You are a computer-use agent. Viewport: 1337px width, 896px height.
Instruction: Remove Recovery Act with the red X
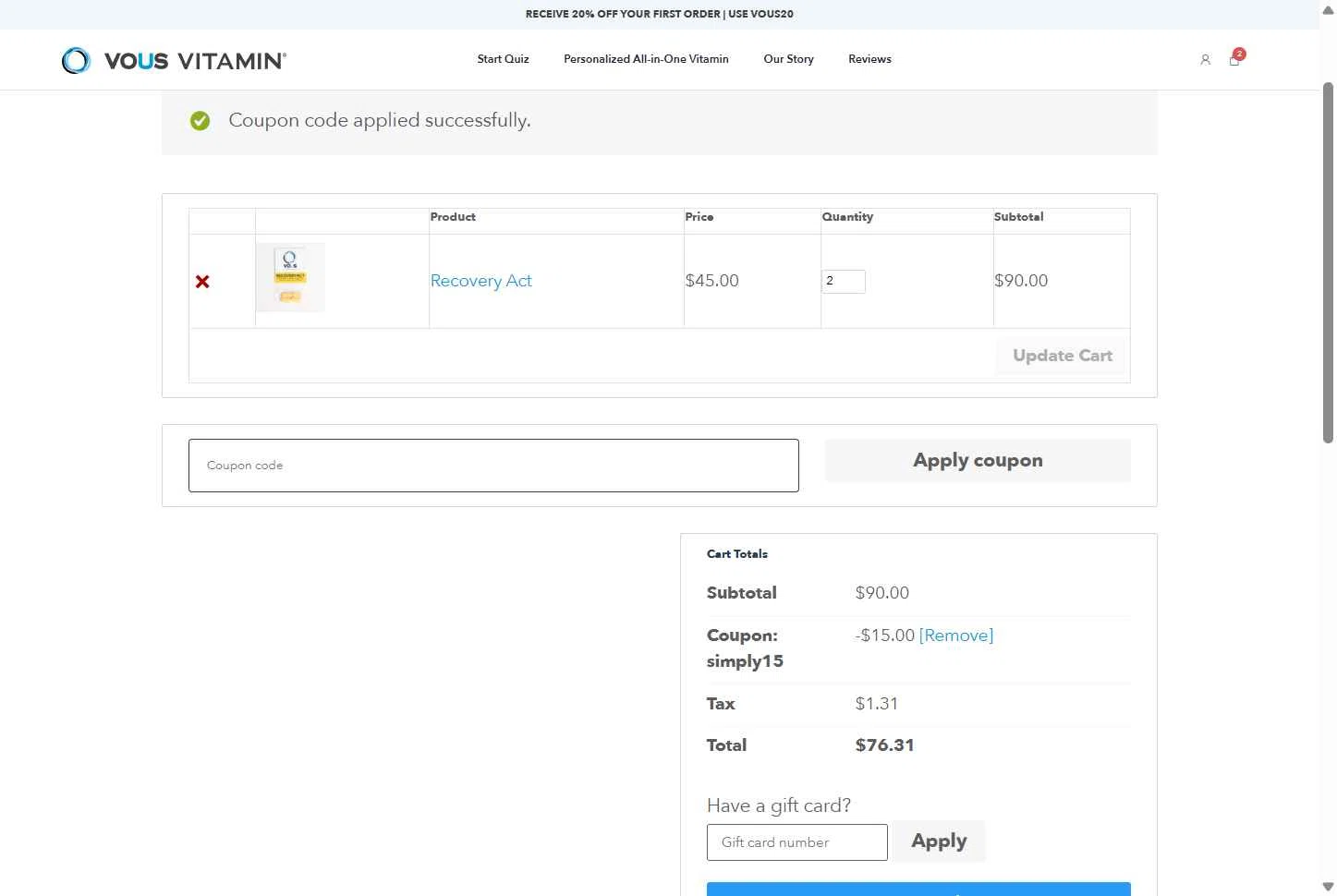tap(202, 282)
